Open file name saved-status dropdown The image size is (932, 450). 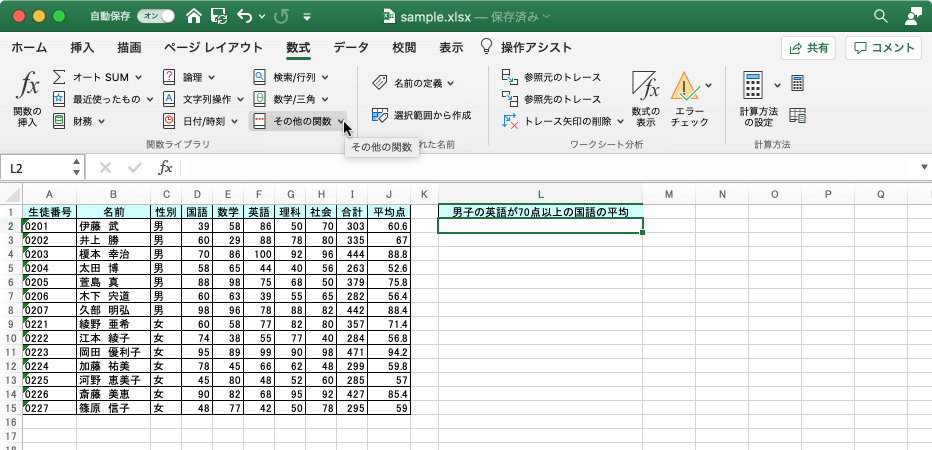coord(546,17)
